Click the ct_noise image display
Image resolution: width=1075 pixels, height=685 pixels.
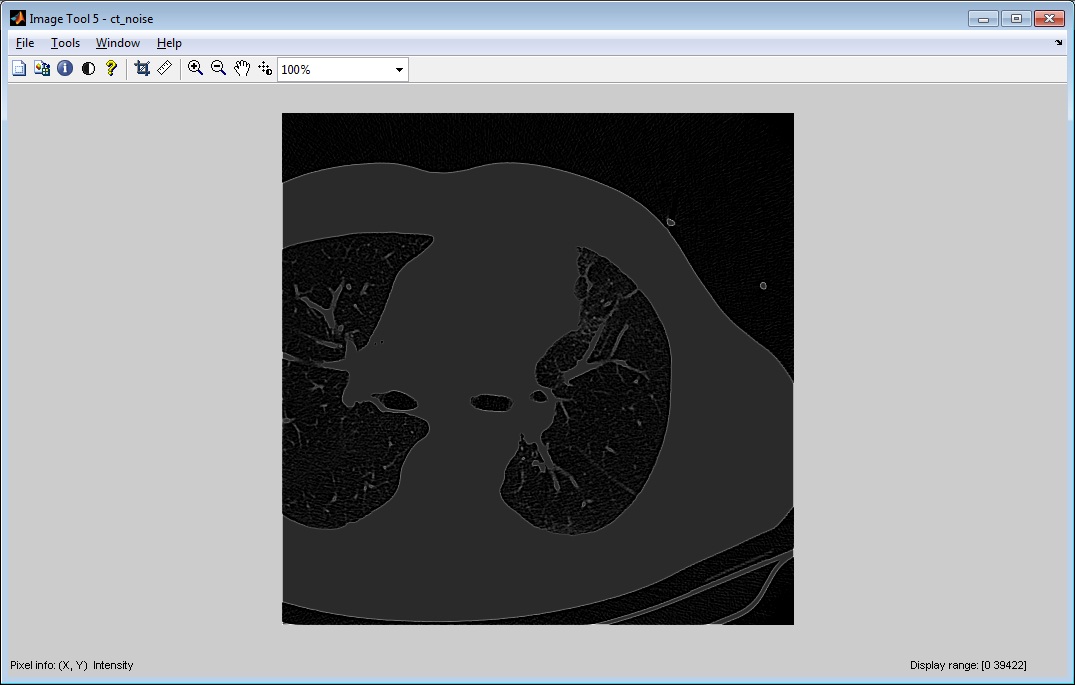tap(537, 368)
